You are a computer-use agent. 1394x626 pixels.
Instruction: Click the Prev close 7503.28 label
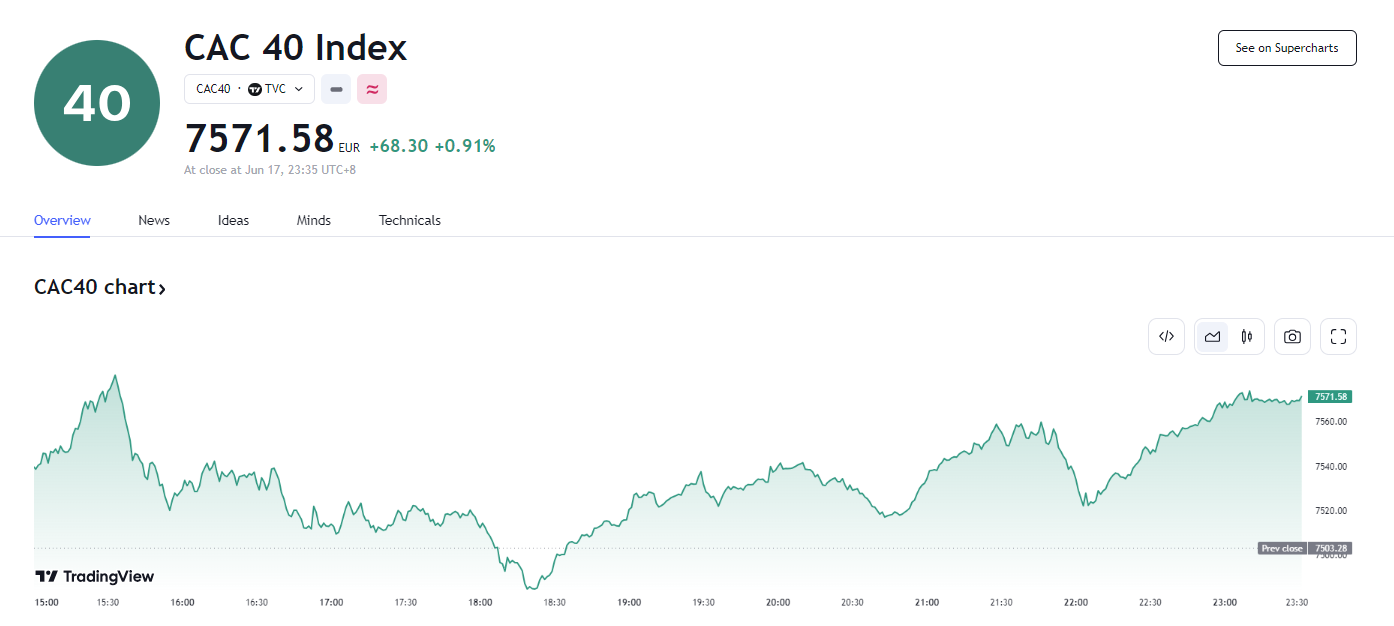point(1304,548)
